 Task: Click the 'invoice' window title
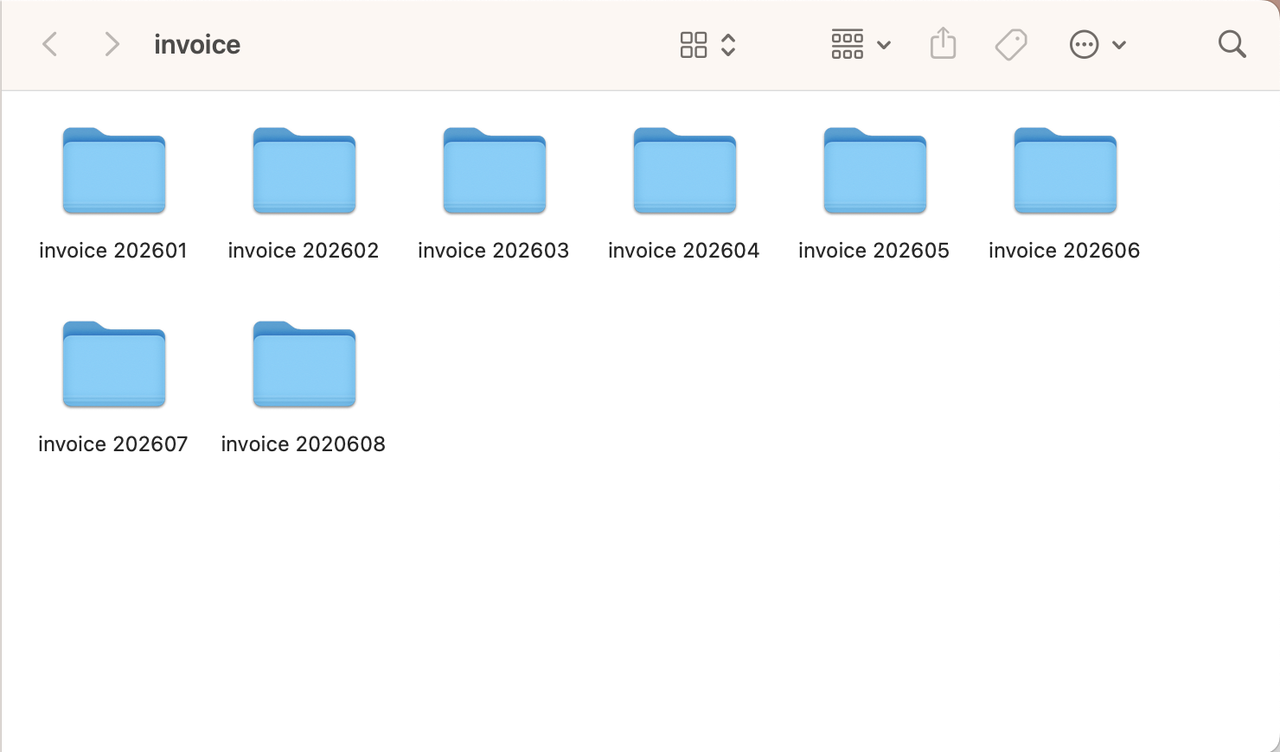(x=197, y=44)
